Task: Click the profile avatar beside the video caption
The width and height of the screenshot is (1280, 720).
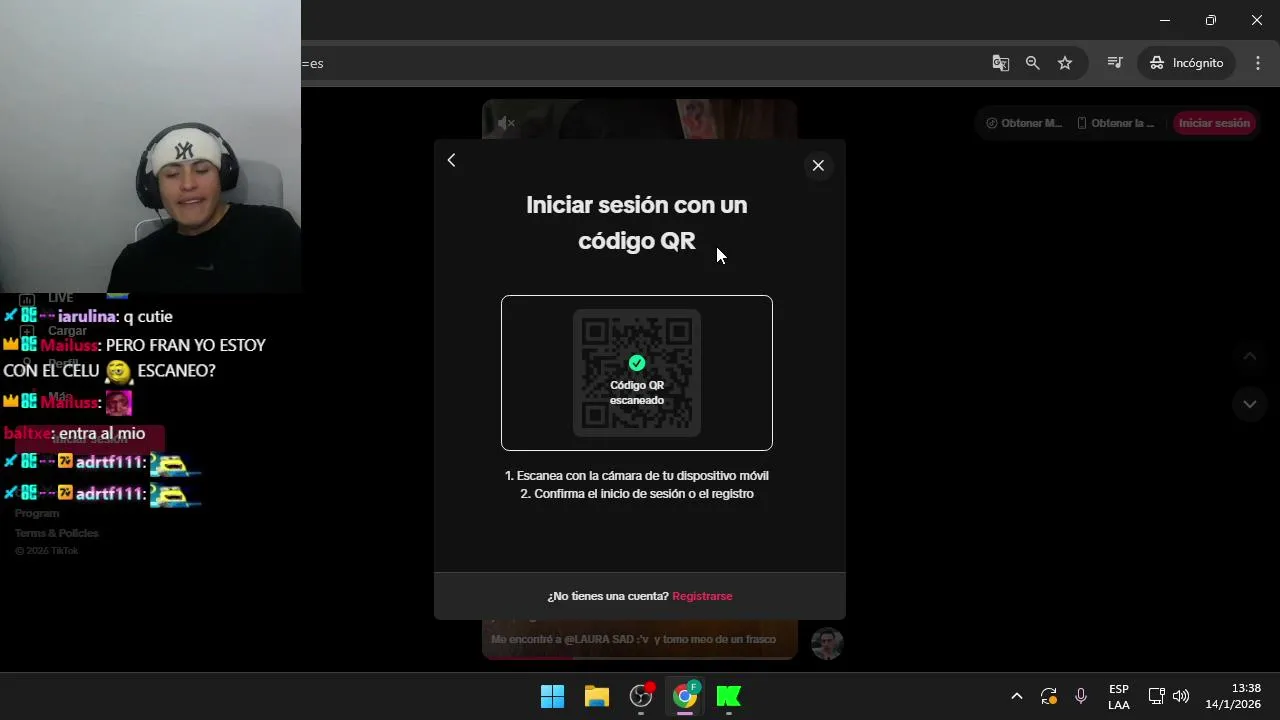Action: [827, 644]
